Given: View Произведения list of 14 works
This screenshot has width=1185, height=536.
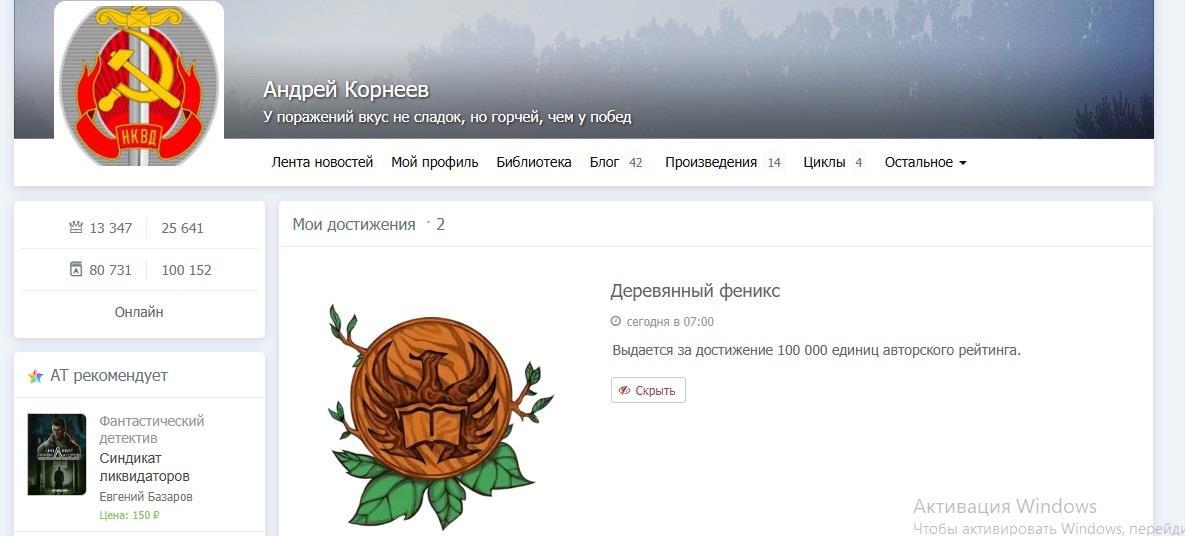Looking at the screenshot, I should pos(722,162).
